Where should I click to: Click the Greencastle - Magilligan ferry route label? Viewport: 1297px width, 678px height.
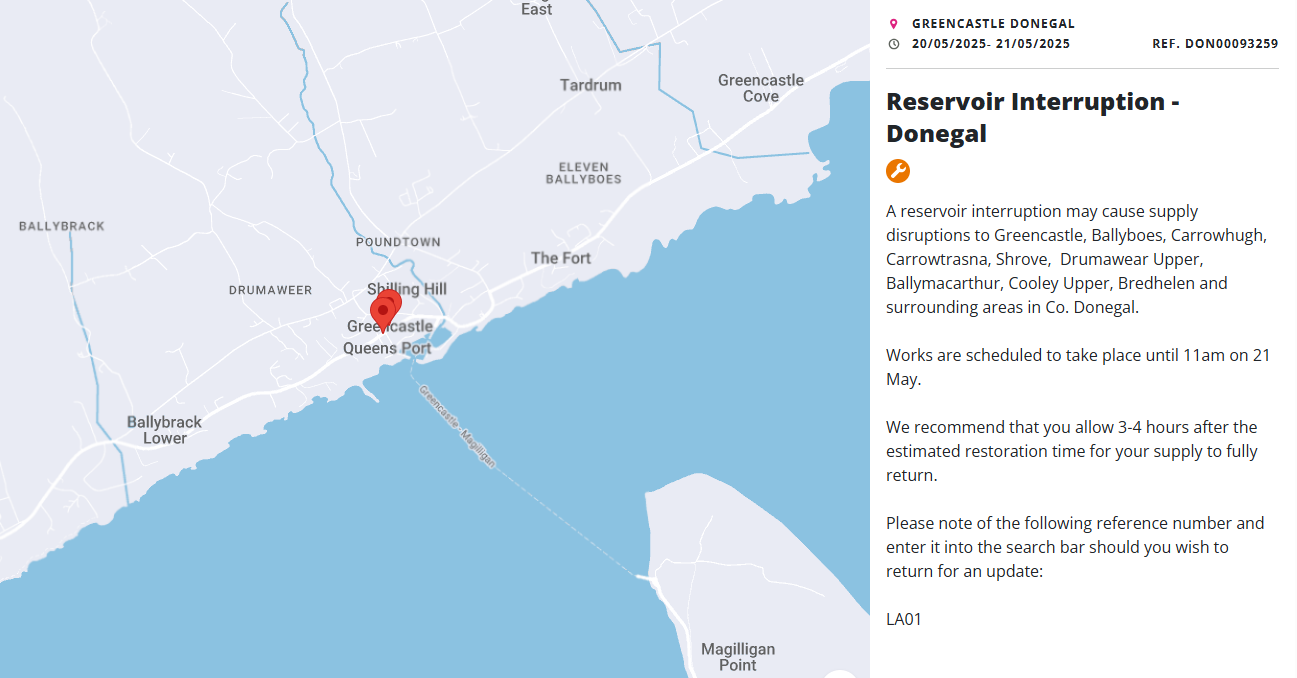[457, 426]
